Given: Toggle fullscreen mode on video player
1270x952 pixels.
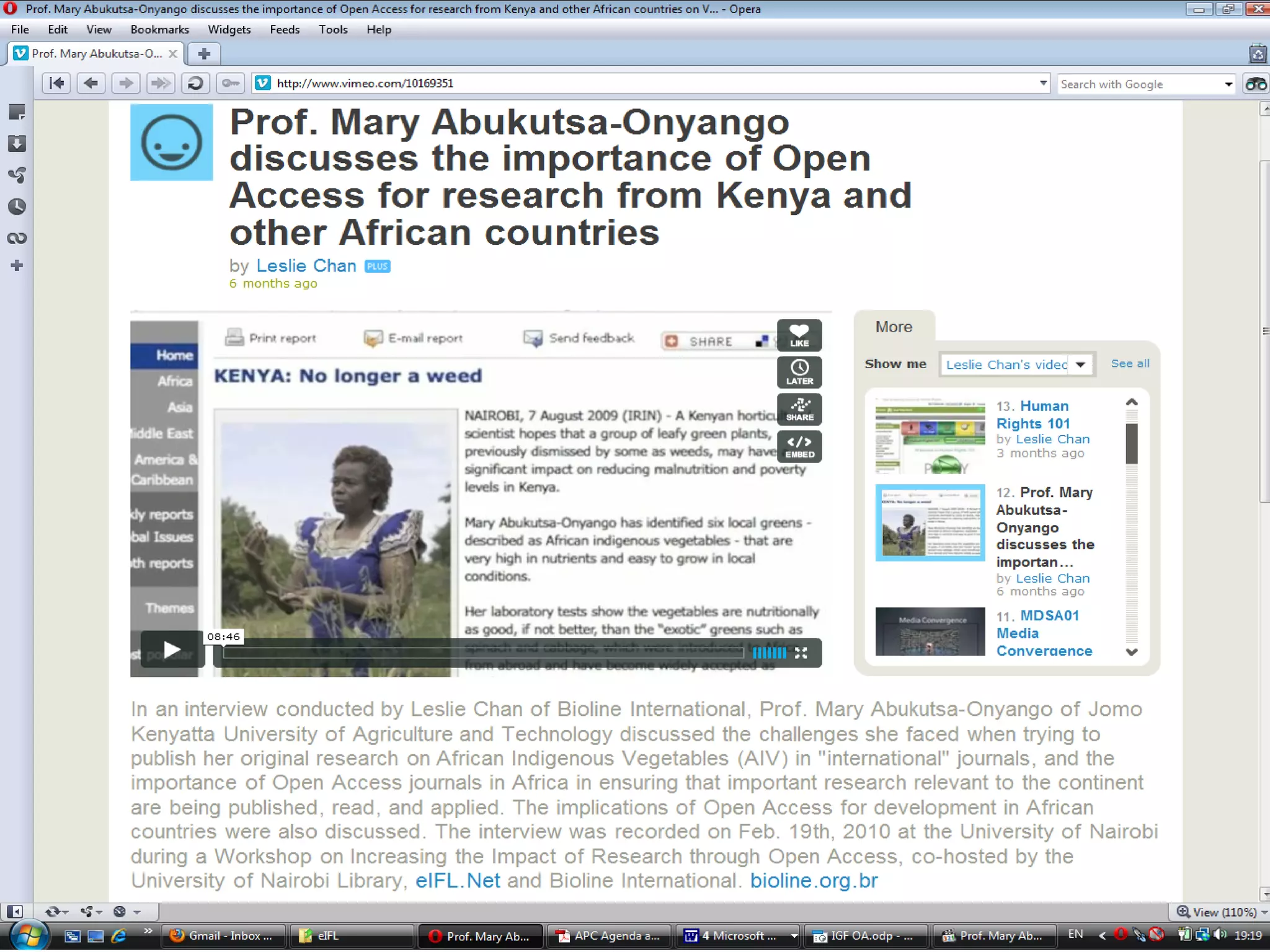Looking at the screenshot, I should coord(801,653).
